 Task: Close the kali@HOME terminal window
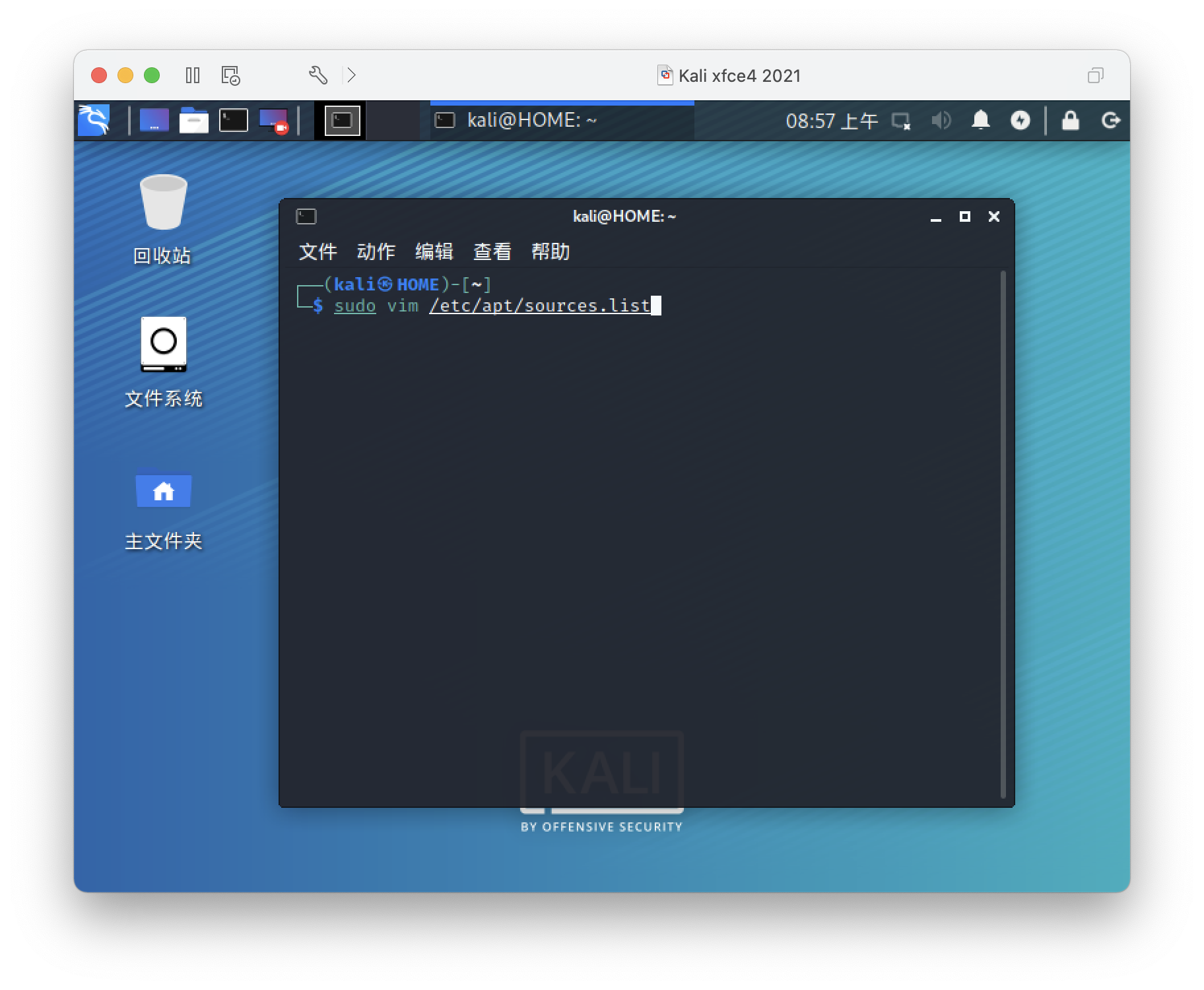pos(993,216)
